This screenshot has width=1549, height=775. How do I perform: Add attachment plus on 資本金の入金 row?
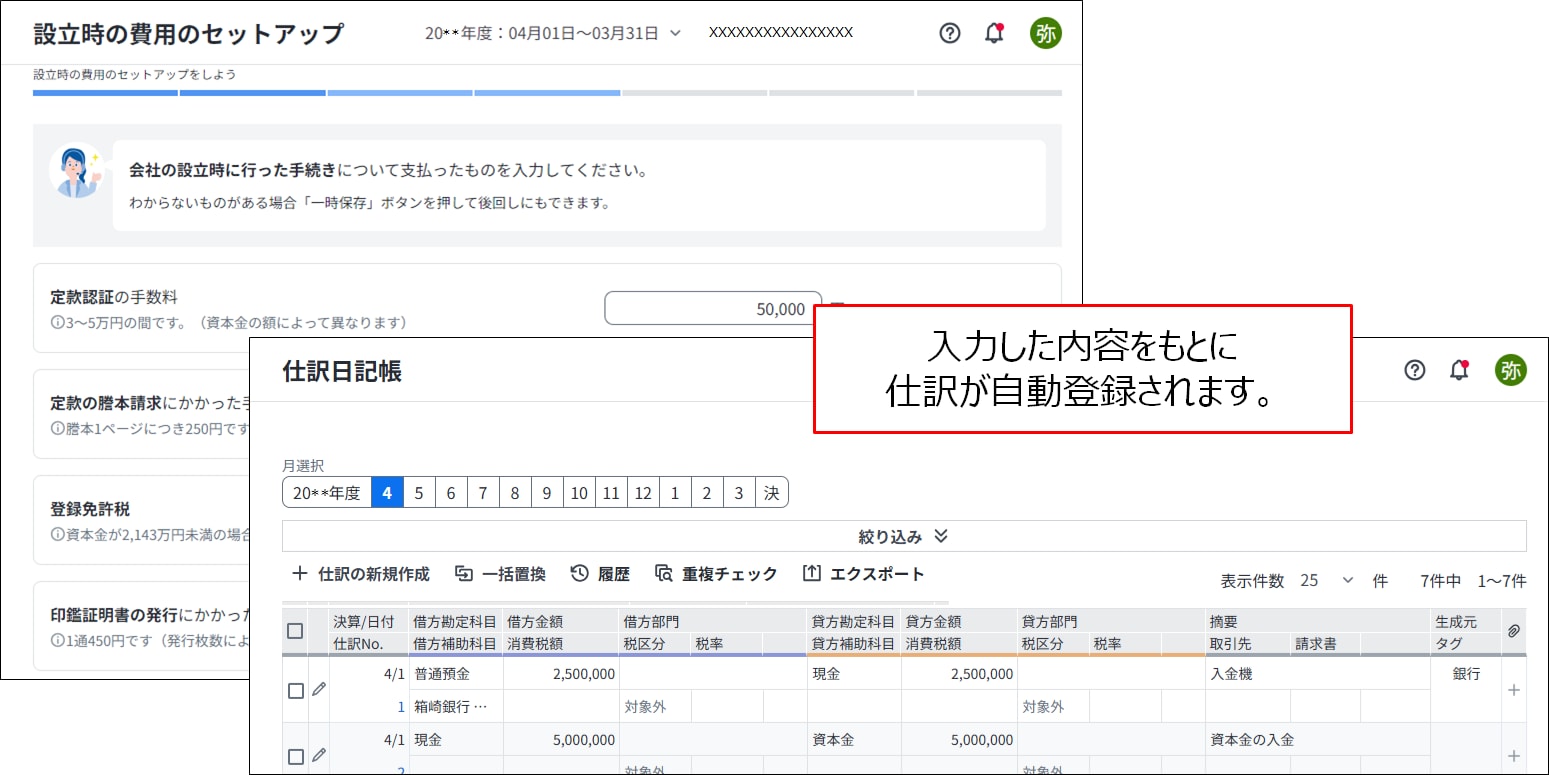point(1514,756)
